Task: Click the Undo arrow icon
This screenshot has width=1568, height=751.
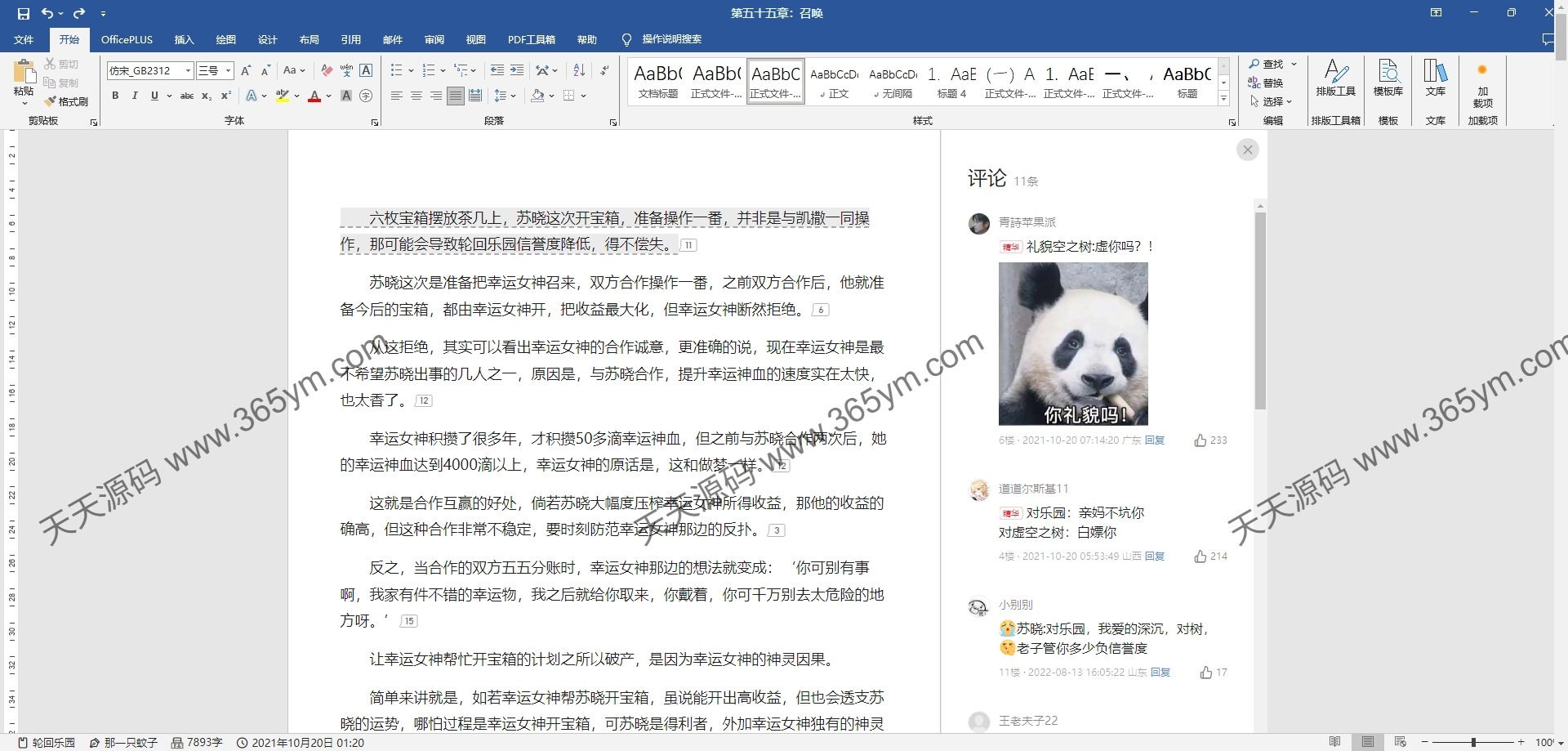Action: (x=47, y=13)
